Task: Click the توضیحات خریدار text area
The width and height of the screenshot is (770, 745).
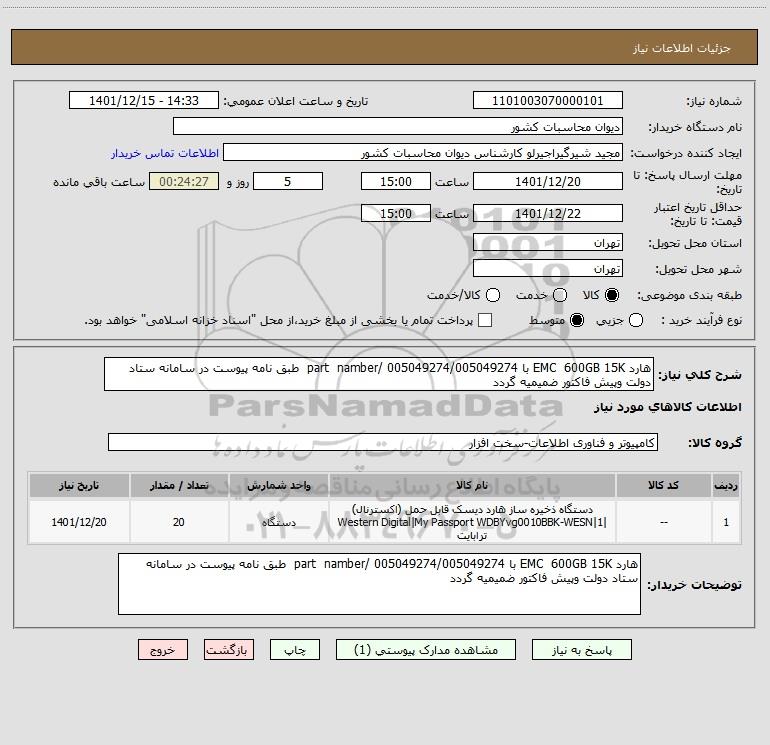Action: click(379, 584)
